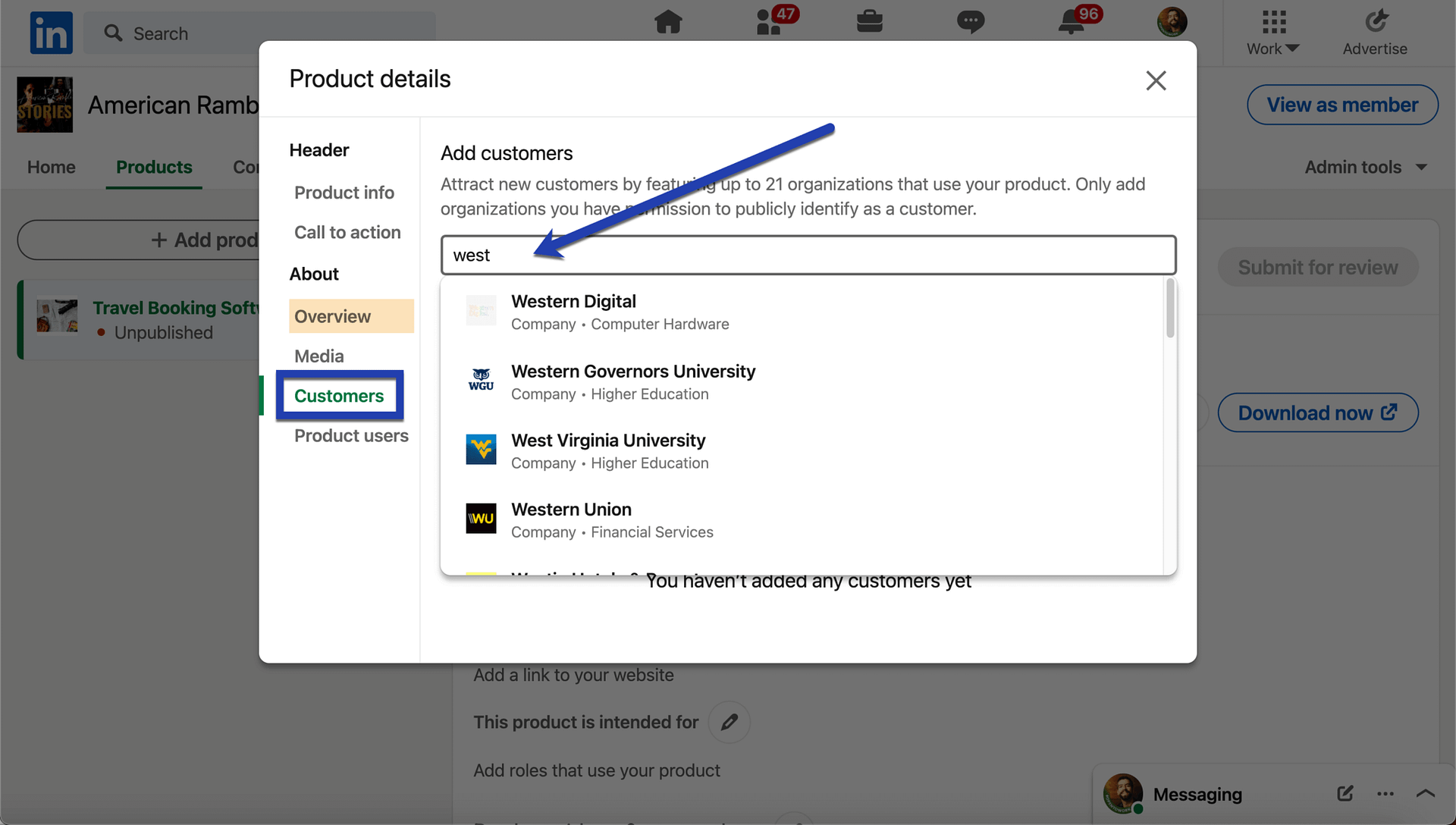
Task: Click the West Virginia University logo
Action: pyautogui.click(x=481, y=450)
